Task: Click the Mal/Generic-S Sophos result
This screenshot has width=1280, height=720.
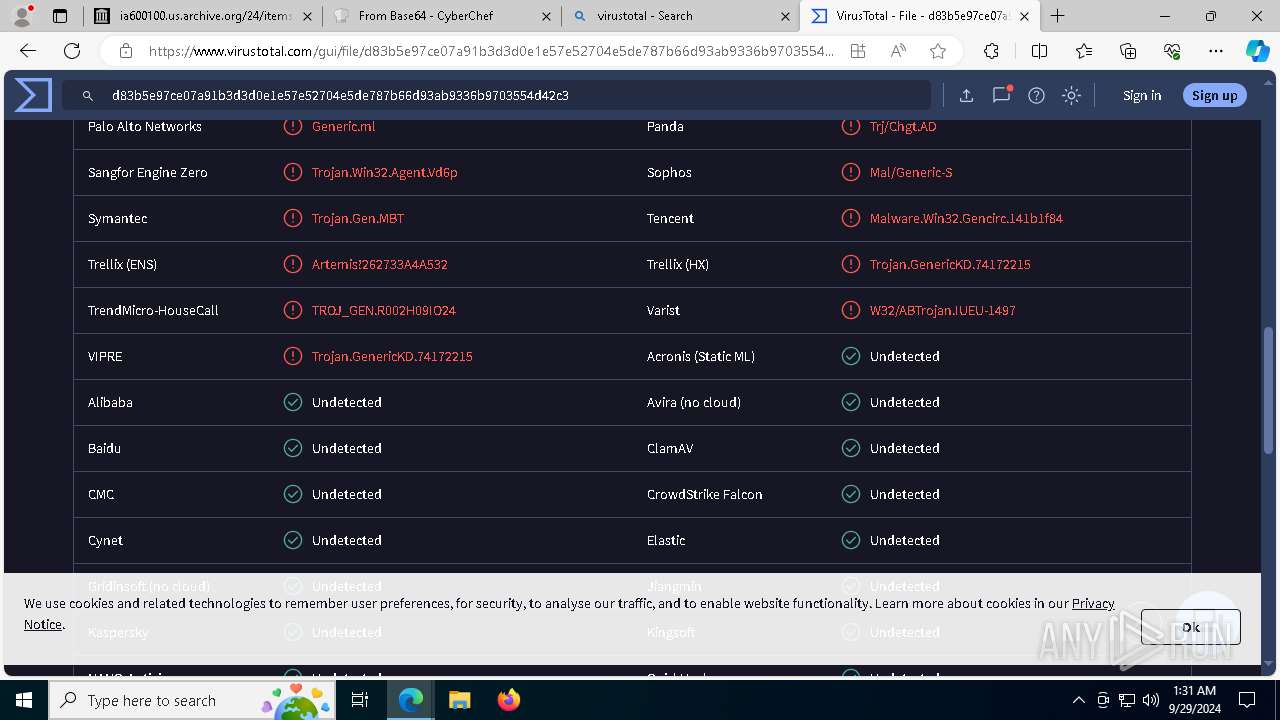Action: coord(911,172)
